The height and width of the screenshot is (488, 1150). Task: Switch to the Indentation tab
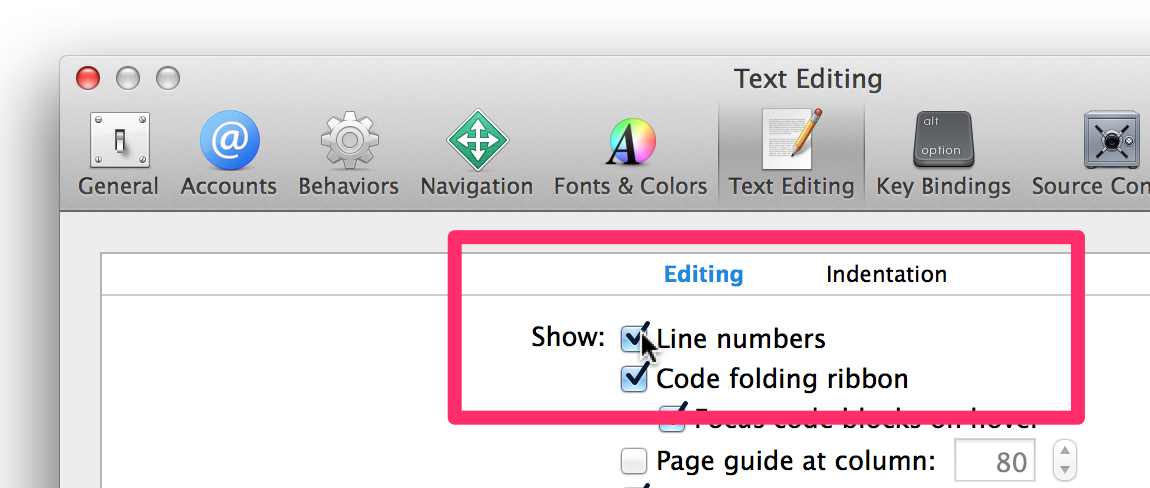tap(886, 274)
